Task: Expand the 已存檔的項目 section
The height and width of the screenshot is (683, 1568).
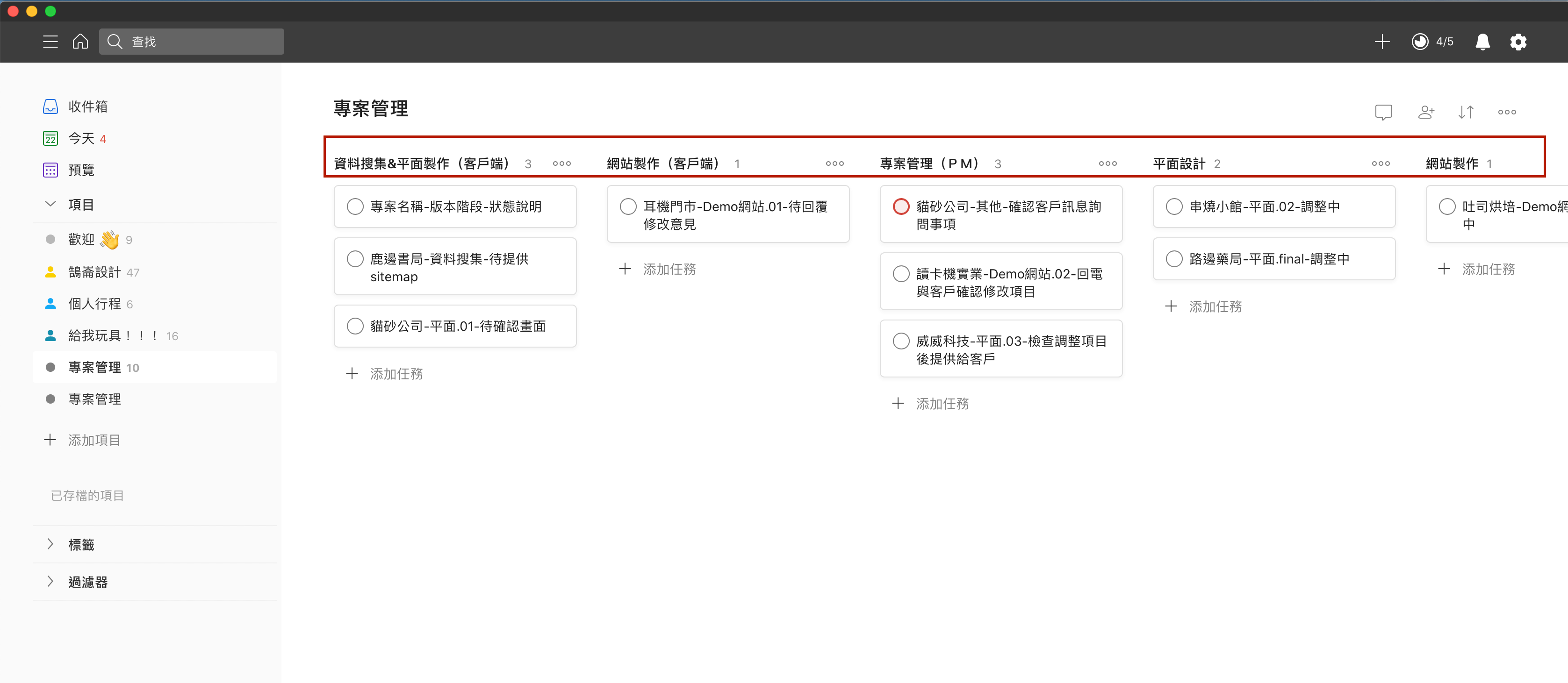Action: coord(89,494)
